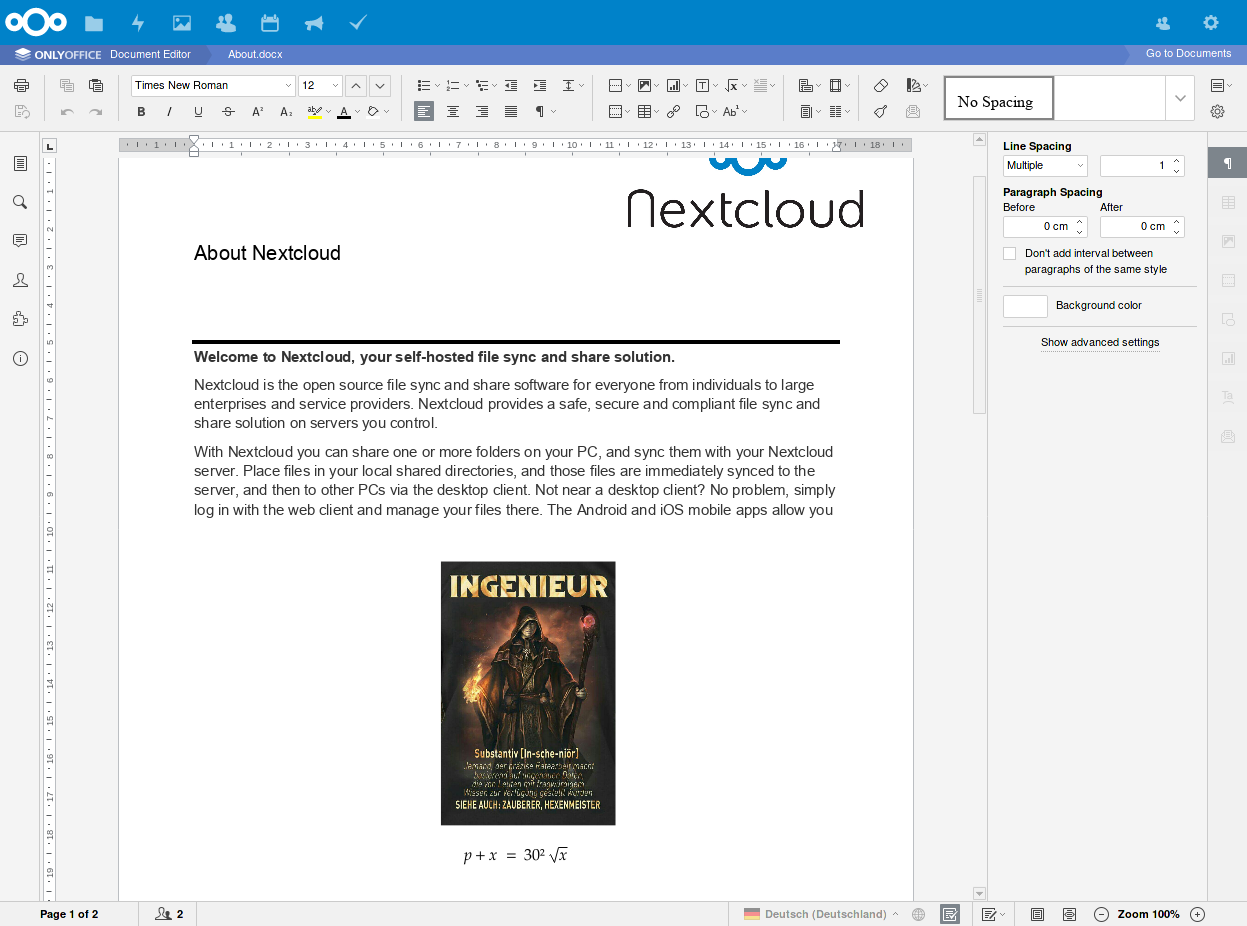Clear formatting with the eraser icon
The width and height of the screenshot is (1247, 926).
881,86
